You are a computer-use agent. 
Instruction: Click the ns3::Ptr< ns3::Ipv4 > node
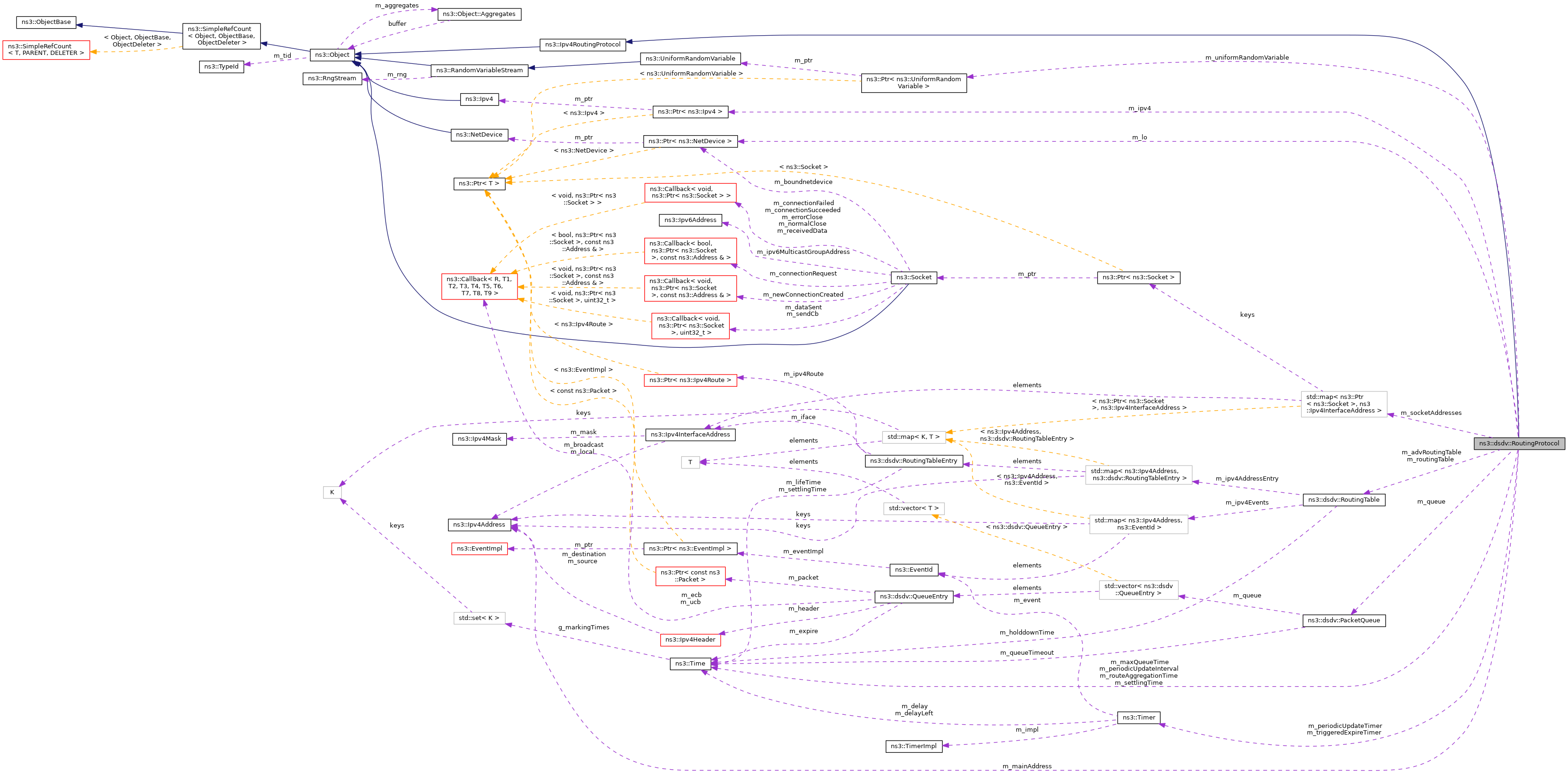click(690, 112)
